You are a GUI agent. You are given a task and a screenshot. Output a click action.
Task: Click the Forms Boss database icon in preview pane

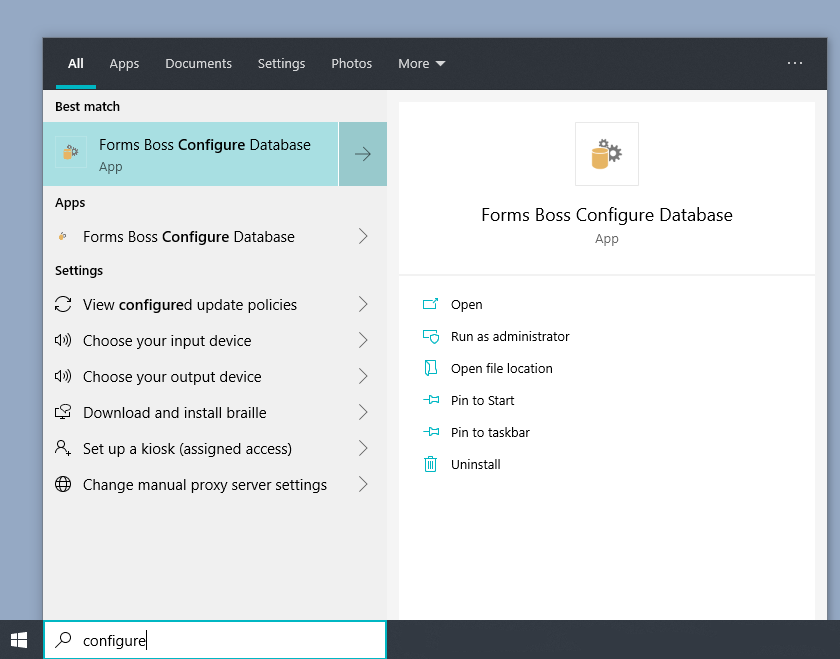point(606,154)
